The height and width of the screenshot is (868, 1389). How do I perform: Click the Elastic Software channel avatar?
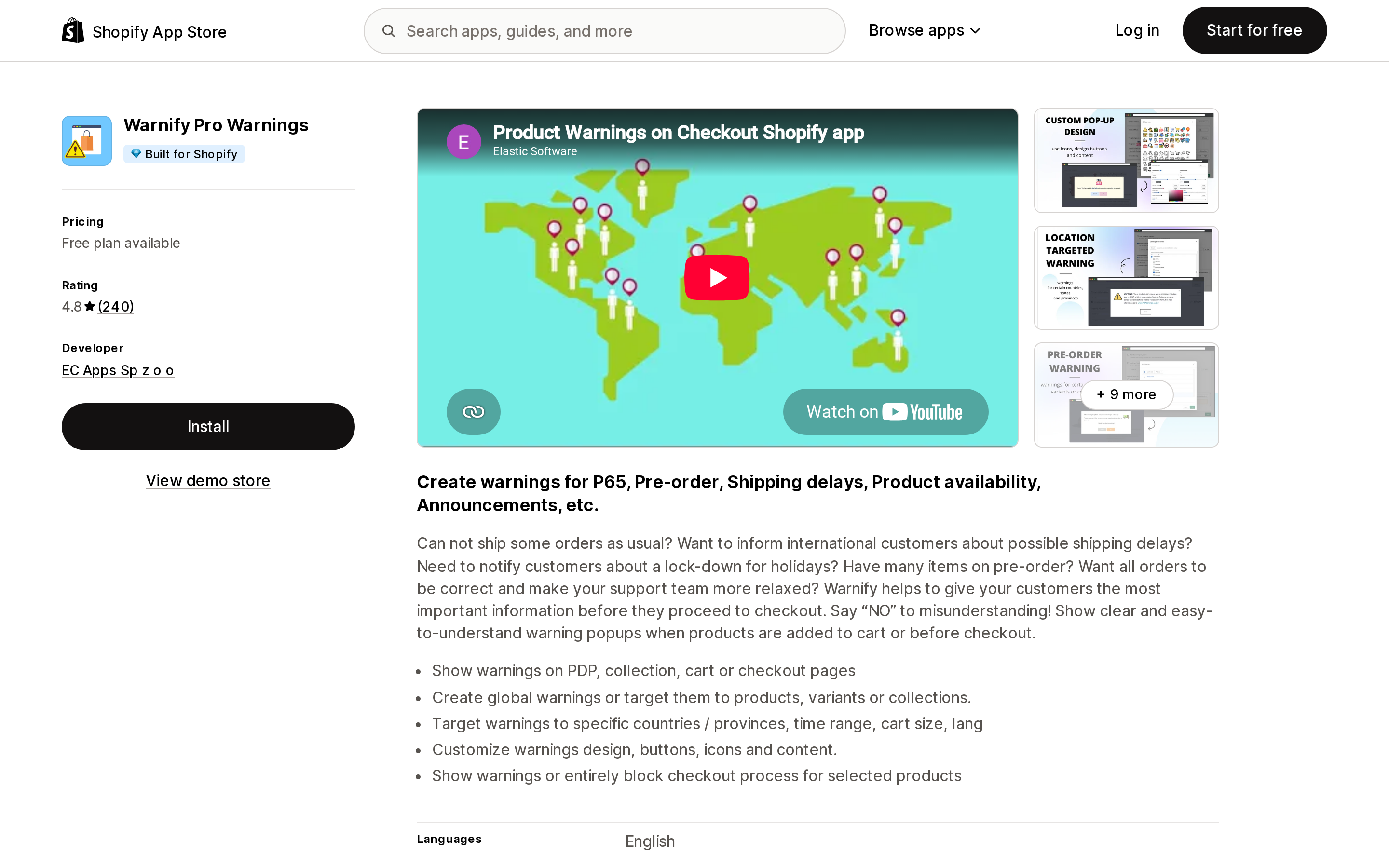pyautogui.click(x=464, y=142)
